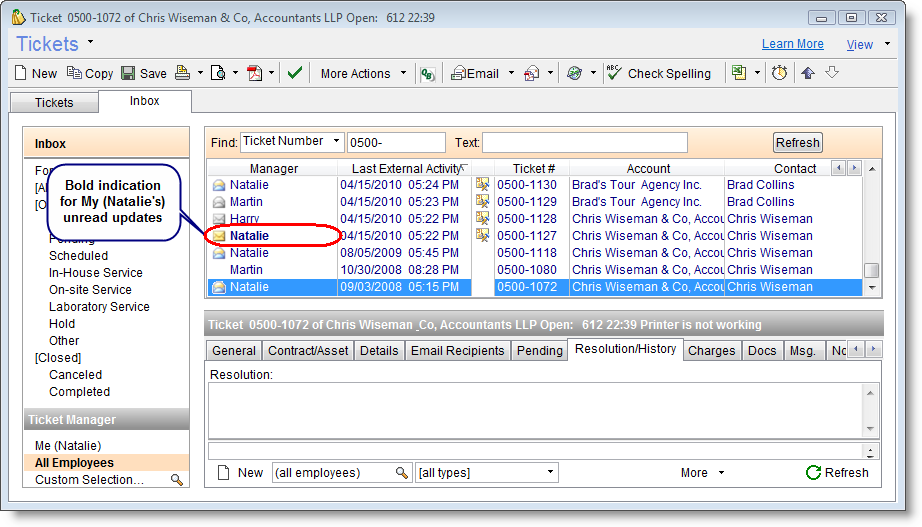The width and height of the screenshot is (922, 527).
Task: Click the green checkmark toolbar icon
Action: [294, 73]
